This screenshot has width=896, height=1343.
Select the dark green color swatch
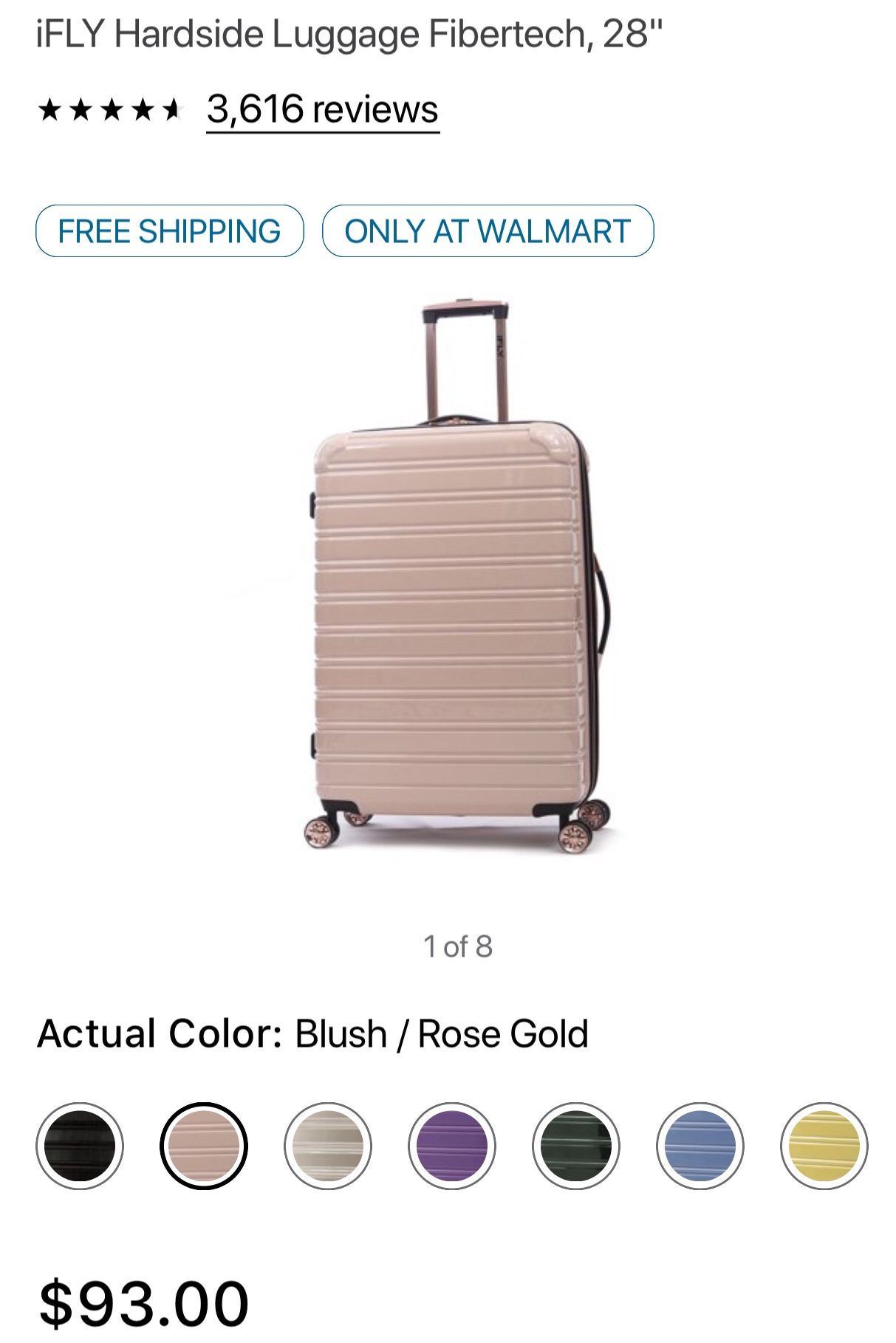point(576,1146)
